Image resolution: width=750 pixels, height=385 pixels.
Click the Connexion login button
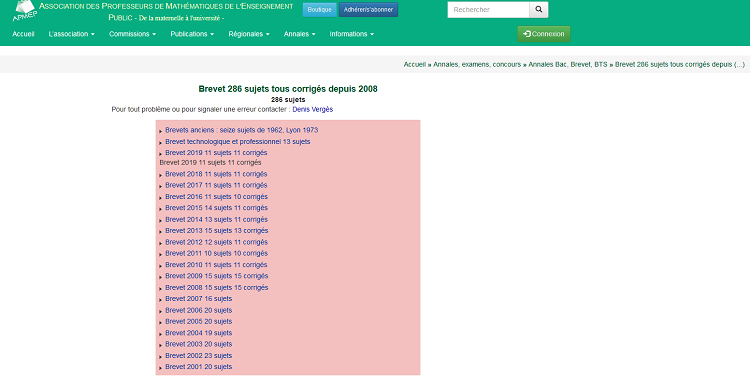(x=543, y=34)
